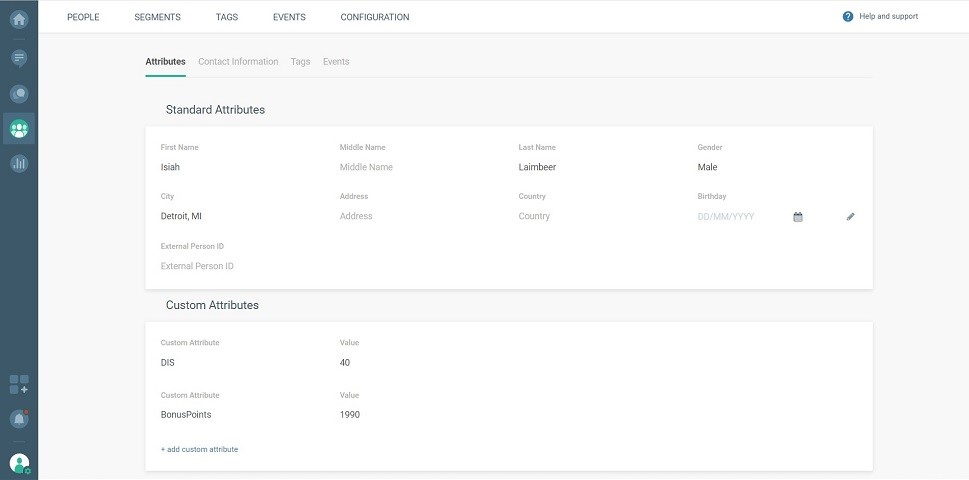Viewport: 969px width, 480px height.
Task: Switch to the Contact Information tab
Action: (x=238, y=62)
